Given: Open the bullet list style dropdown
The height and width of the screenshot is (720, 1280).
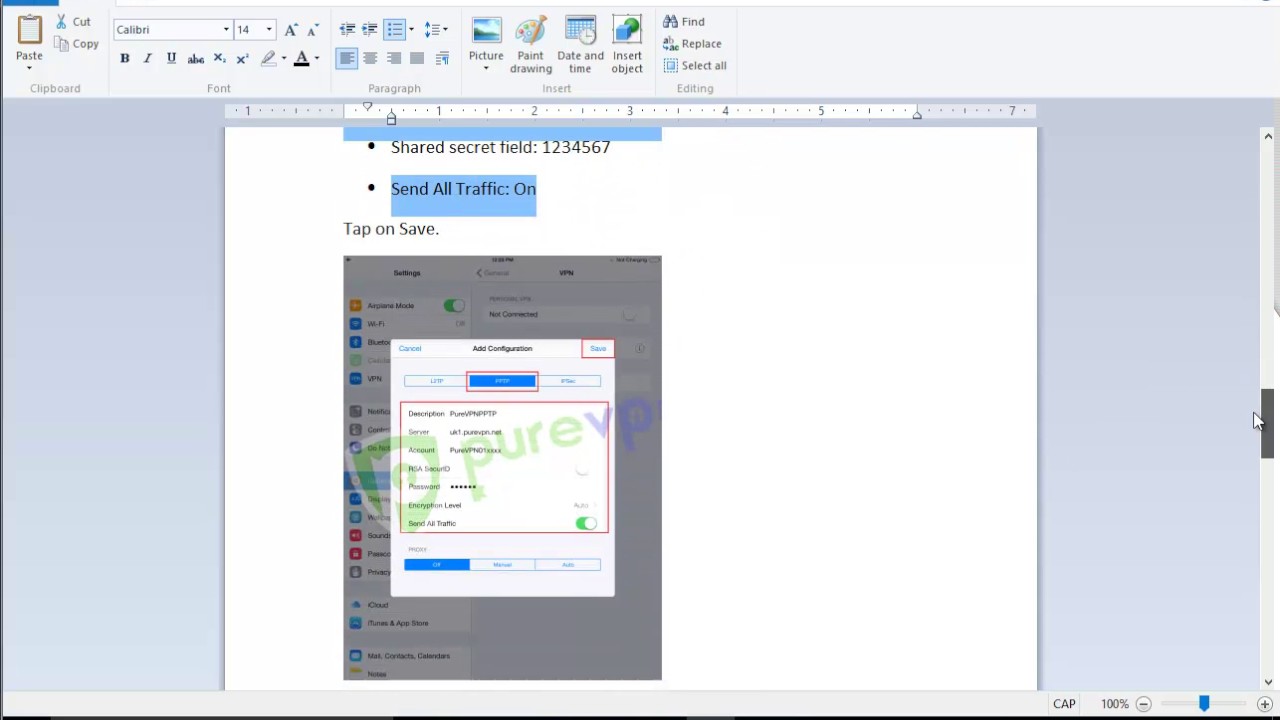Looking at the screenshot, I should click(411, 30).
